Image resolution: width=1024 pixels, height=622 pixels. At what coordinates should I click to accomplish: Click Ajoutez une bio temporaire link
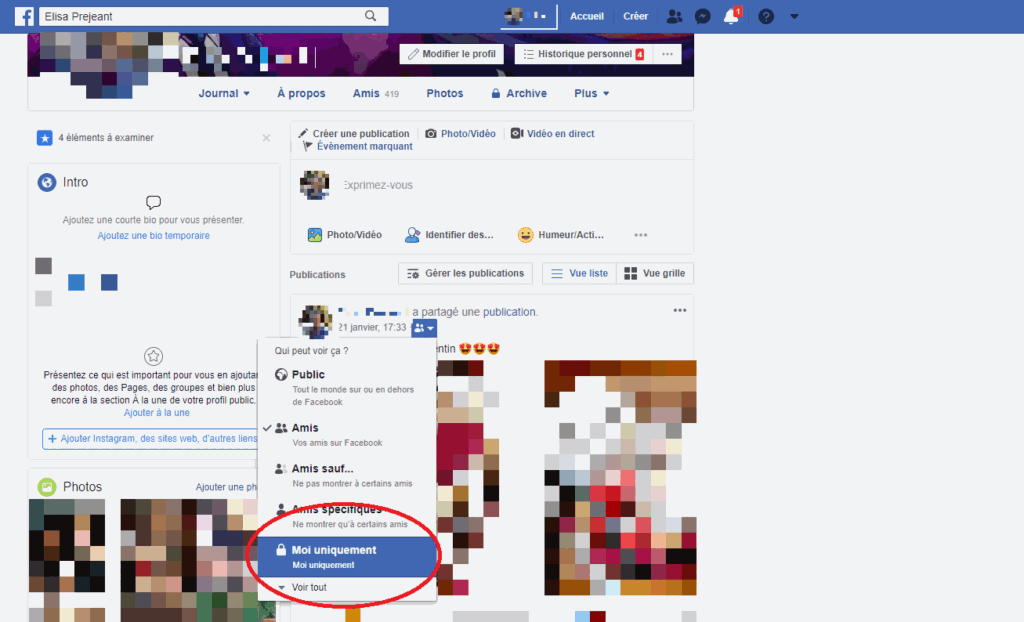153,234
